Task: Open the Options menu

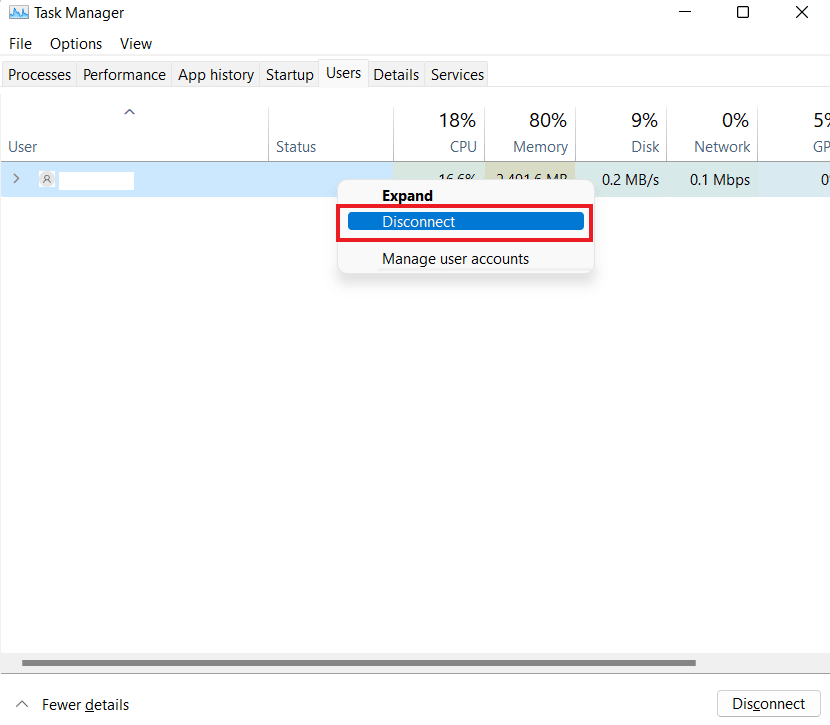Action: tap(76, 43)
